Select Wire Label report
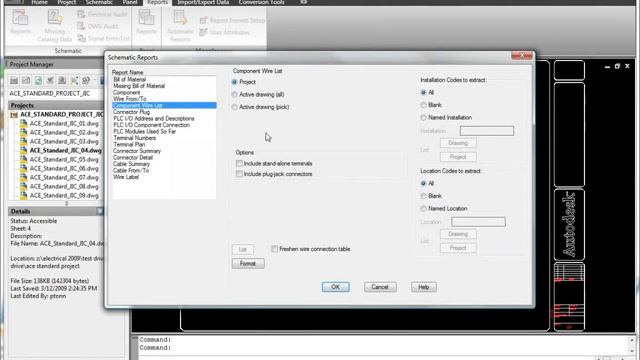The width and height of the screenshot is (640, 360). pos(126,177)
